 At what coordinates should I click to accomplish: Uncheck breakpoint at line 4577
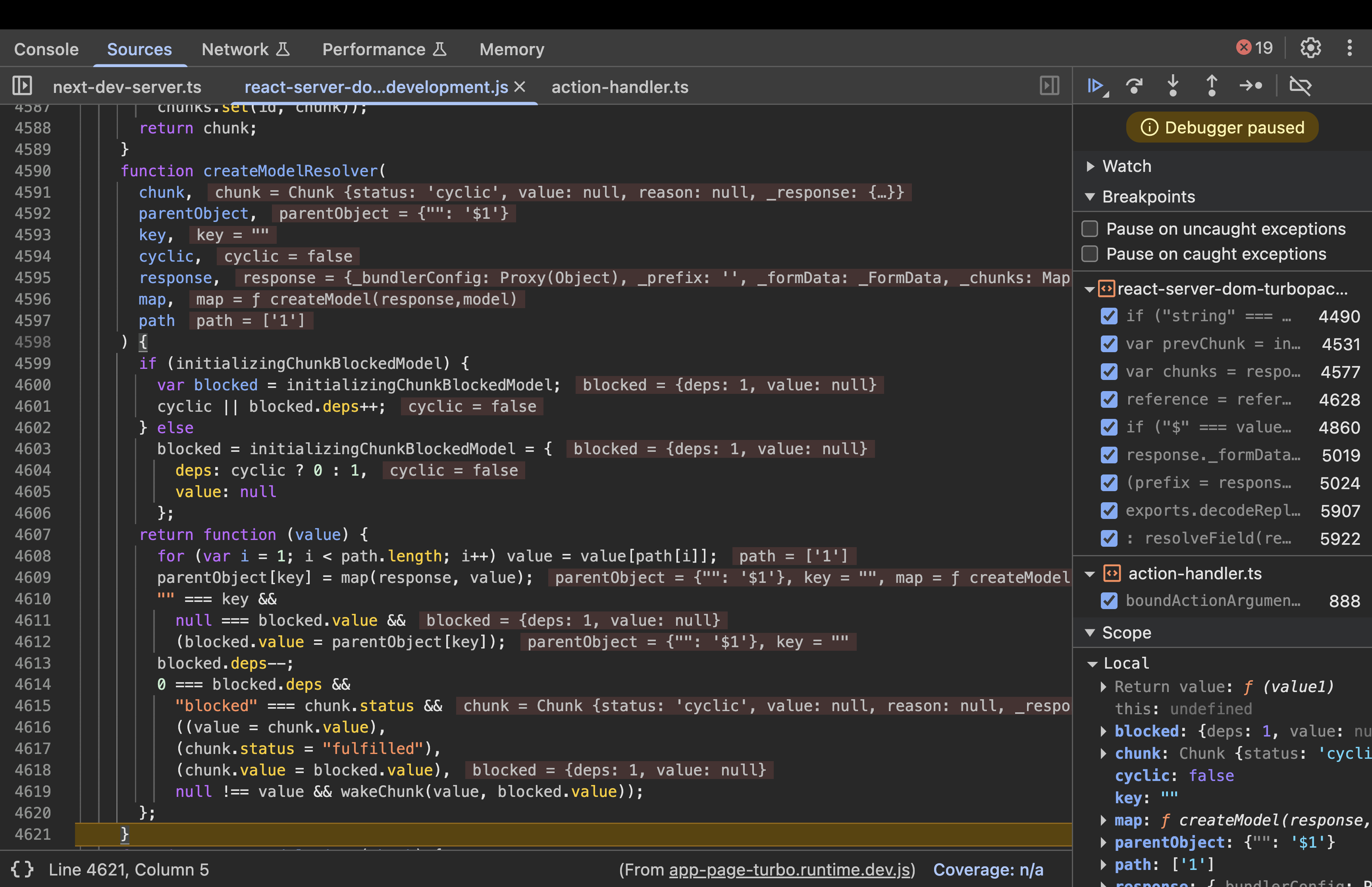click(x=1109, y=372)
